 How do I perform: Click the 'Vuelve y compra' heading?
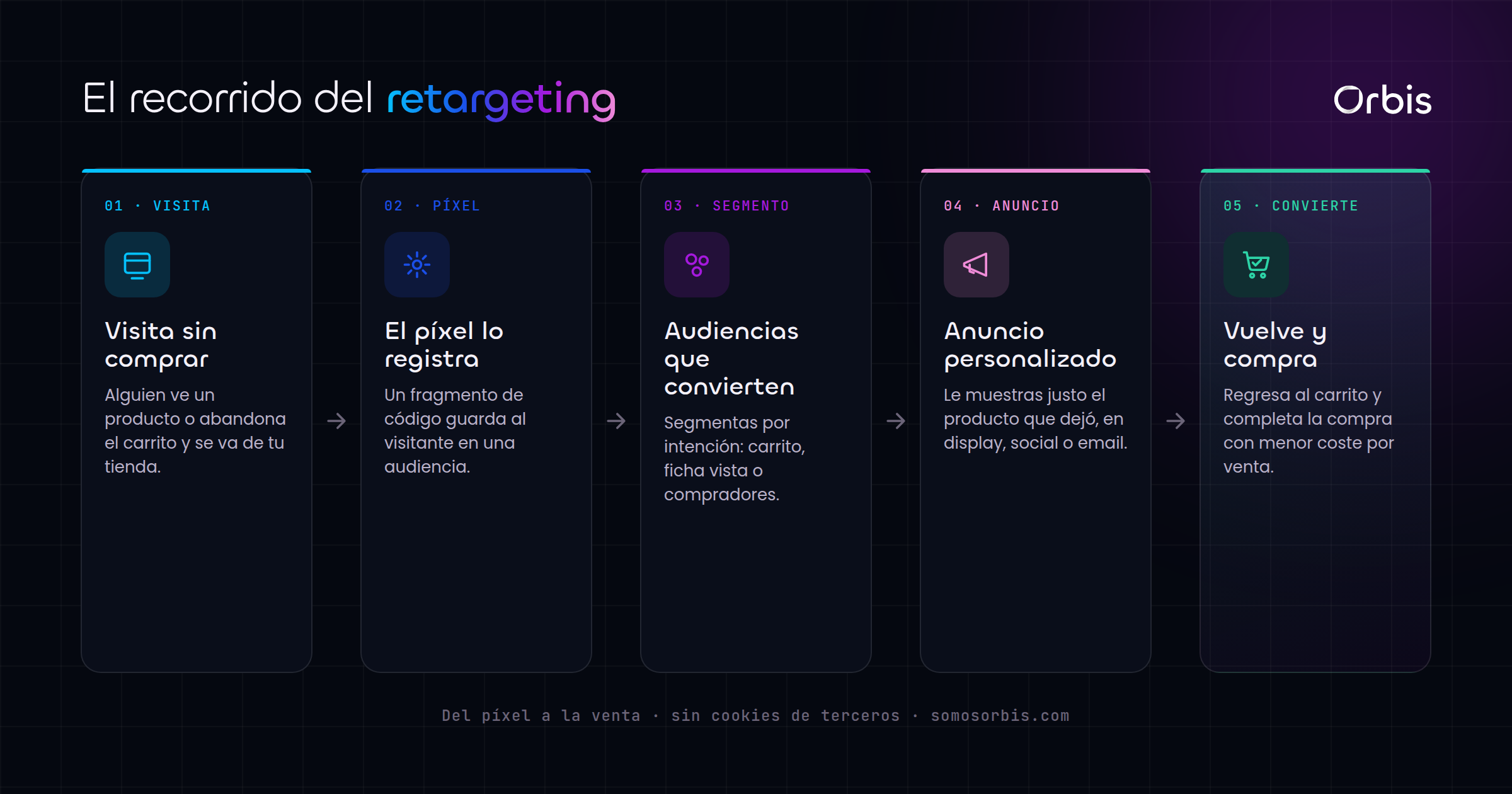click(1275, 345)
